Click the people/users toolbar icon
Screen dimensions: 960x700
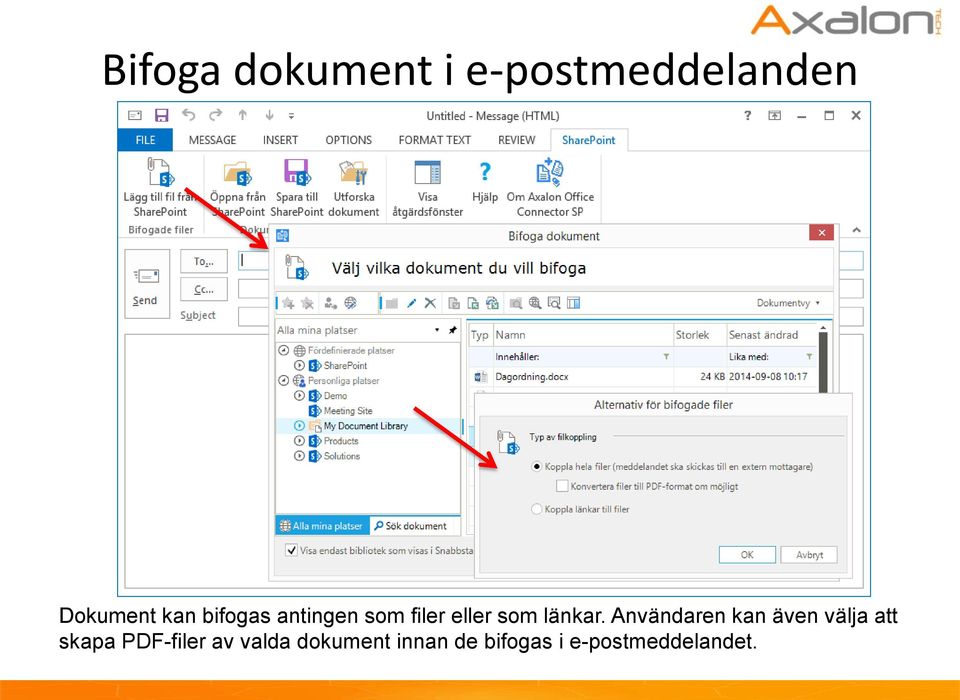coord(331,303)
